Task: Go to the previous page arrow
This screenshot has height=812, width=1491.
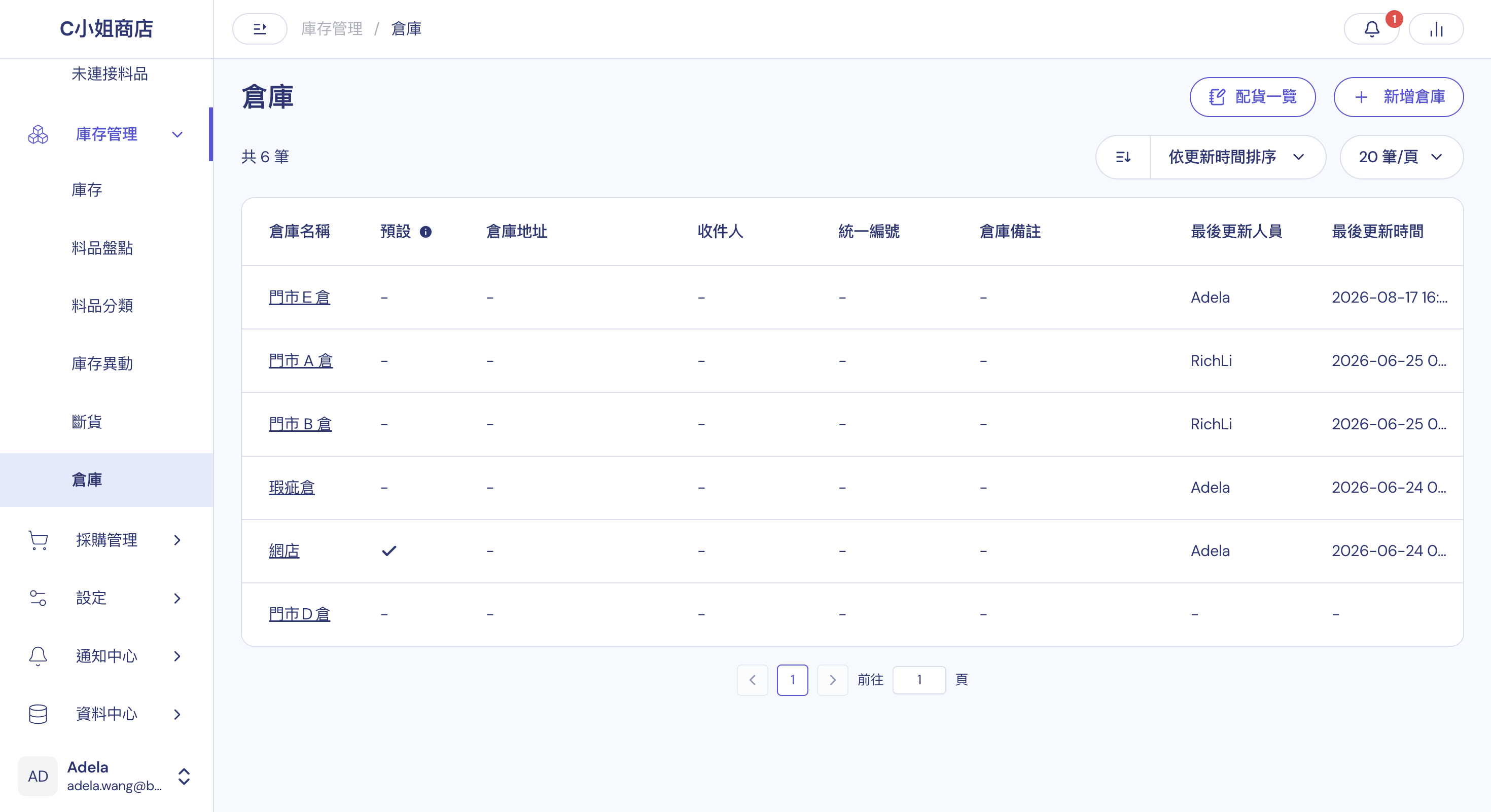Action: [752, 680]
